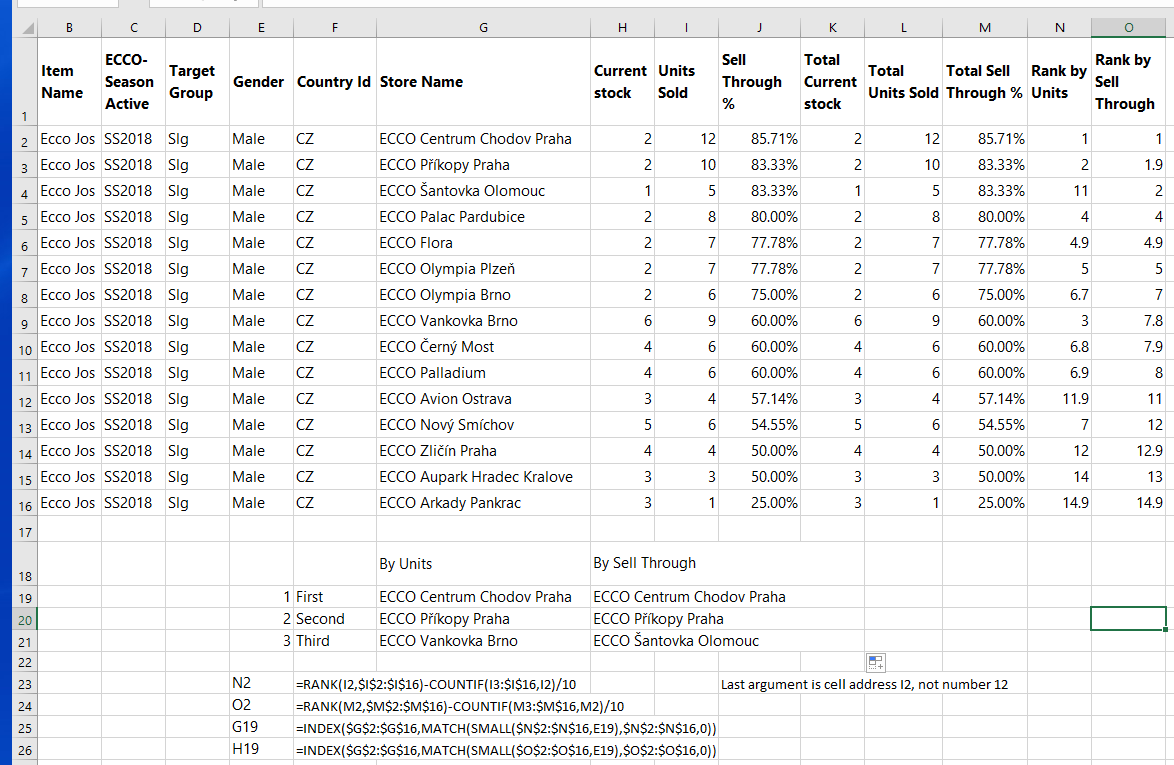Click the 'Total Sell Through %' header cell

click(x=985, y=82)
